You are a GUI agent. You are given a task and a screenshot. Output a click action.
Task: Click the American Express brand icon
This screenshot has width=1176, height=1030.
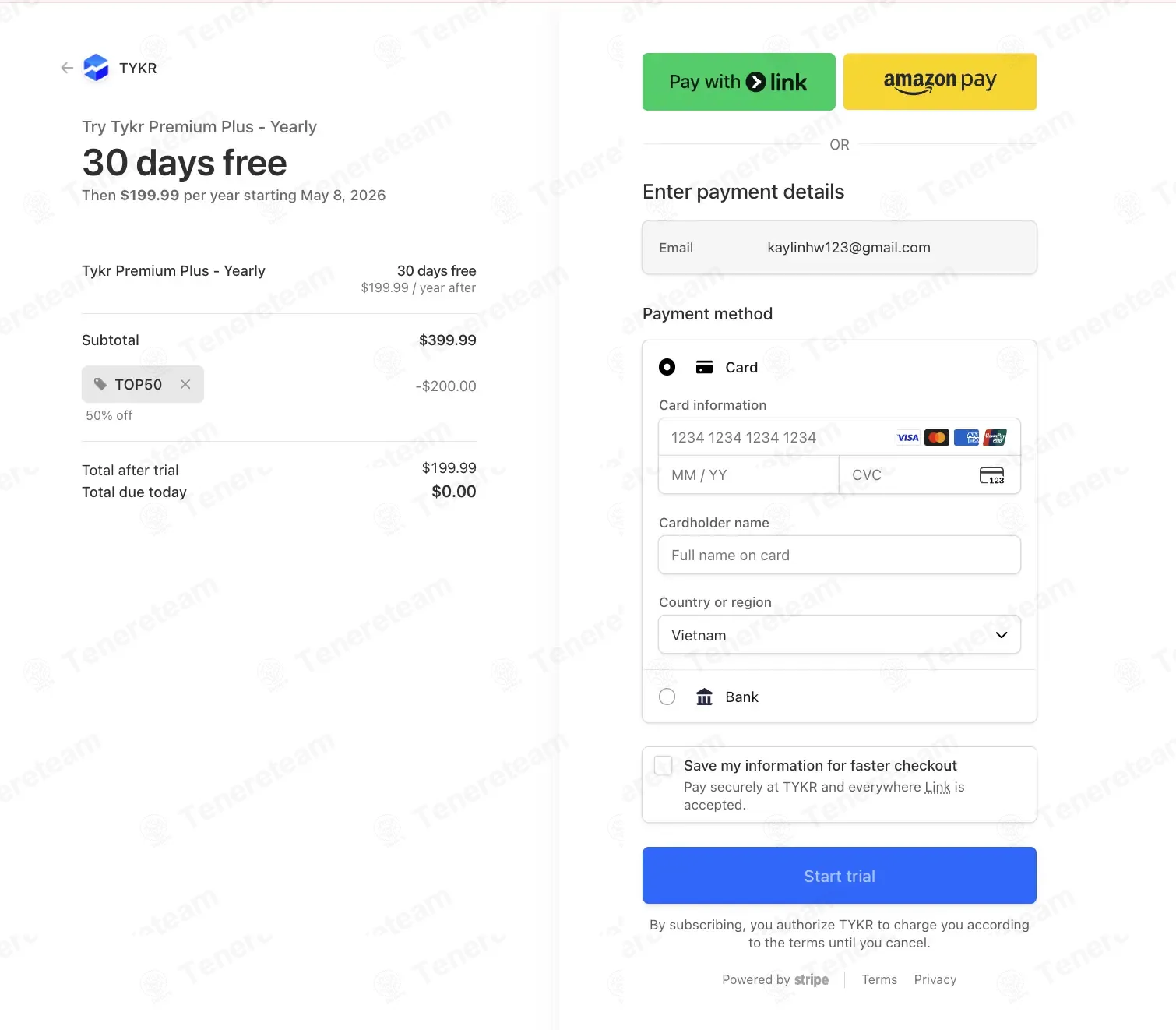pyautogui.click(x=967, y=438)
